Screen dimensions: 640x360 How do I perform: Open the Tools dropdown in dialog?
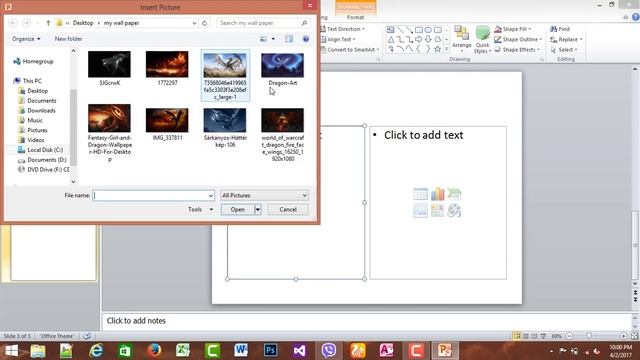pyautogui.click(x=200, y=209)
